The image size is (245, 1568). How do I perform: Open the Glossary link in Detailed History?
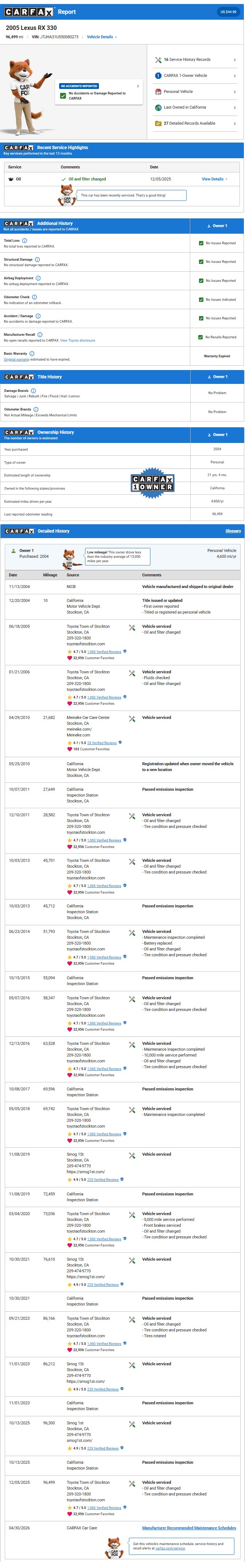pos(233,531)
